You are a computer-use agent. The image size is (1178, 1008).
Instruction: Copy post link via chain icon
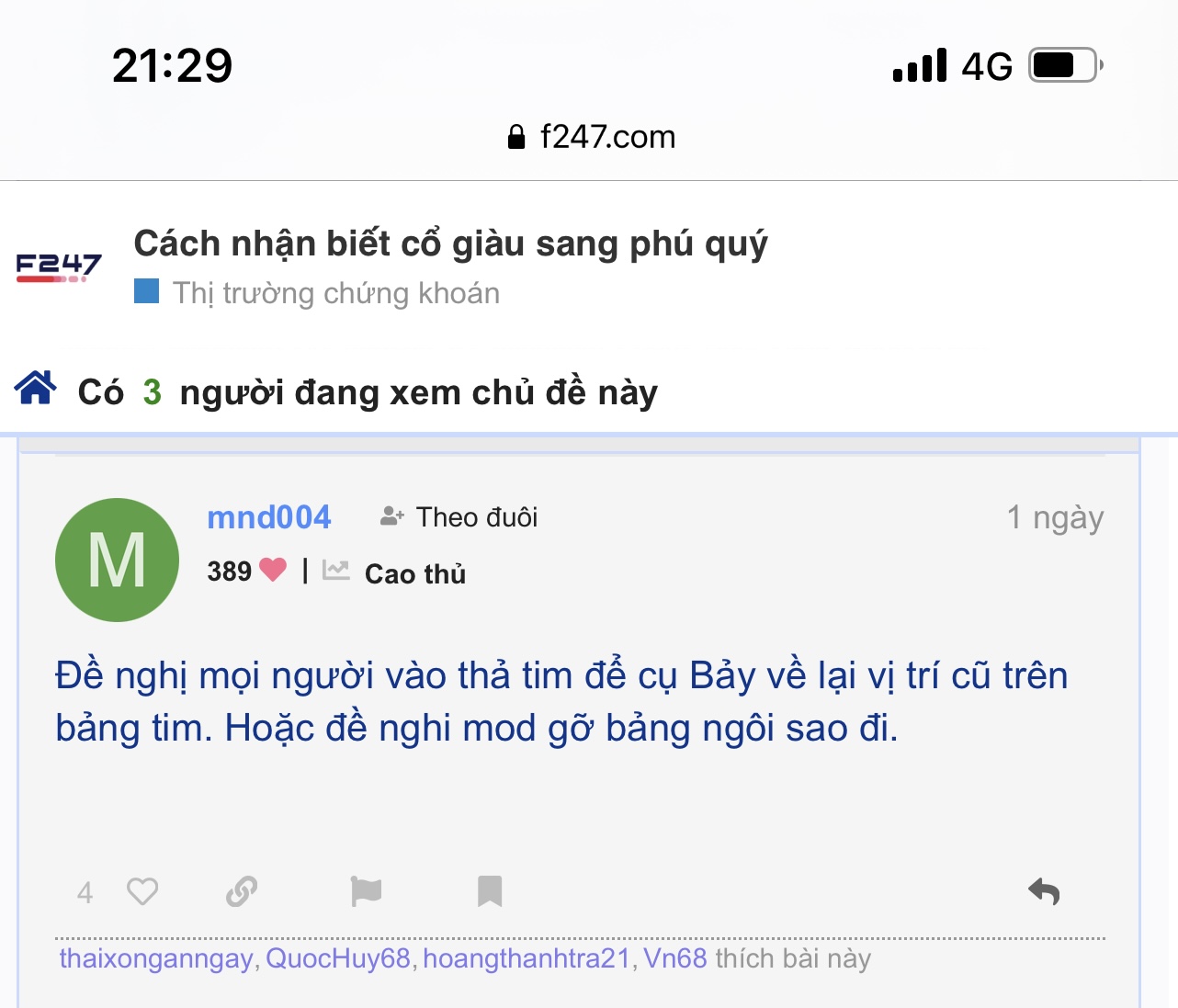[x=242, y=891]
